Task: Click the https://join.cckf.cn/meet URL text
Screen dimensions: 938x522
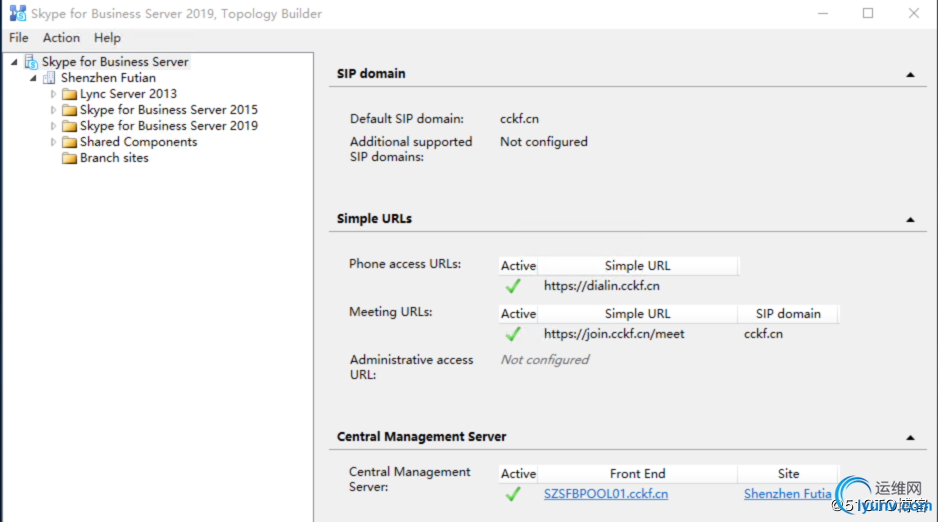Action: pyautogui.click(x=614, y=334)
